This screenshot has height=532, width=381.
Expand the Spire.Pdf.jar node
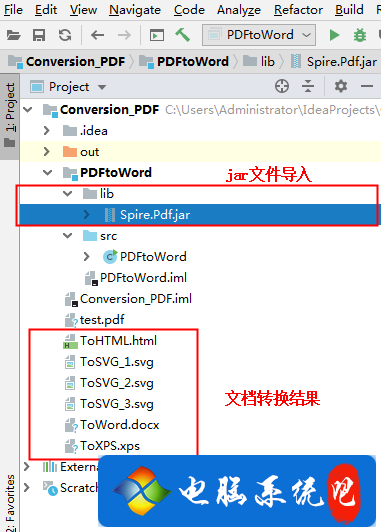tap(87, 215)
